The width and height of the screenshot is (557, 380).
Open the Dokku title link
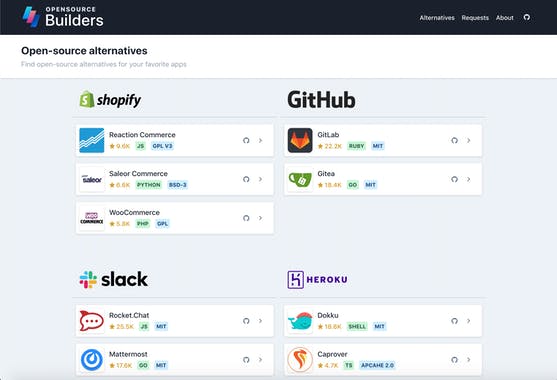328,315
